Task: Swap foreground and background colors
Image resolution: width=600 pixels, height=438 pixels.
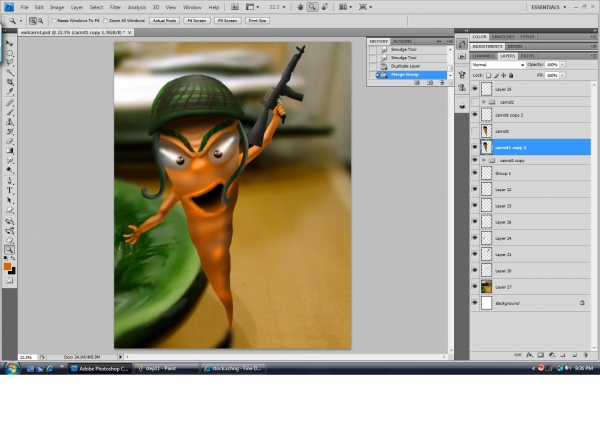Action: (x=13, y=259)
